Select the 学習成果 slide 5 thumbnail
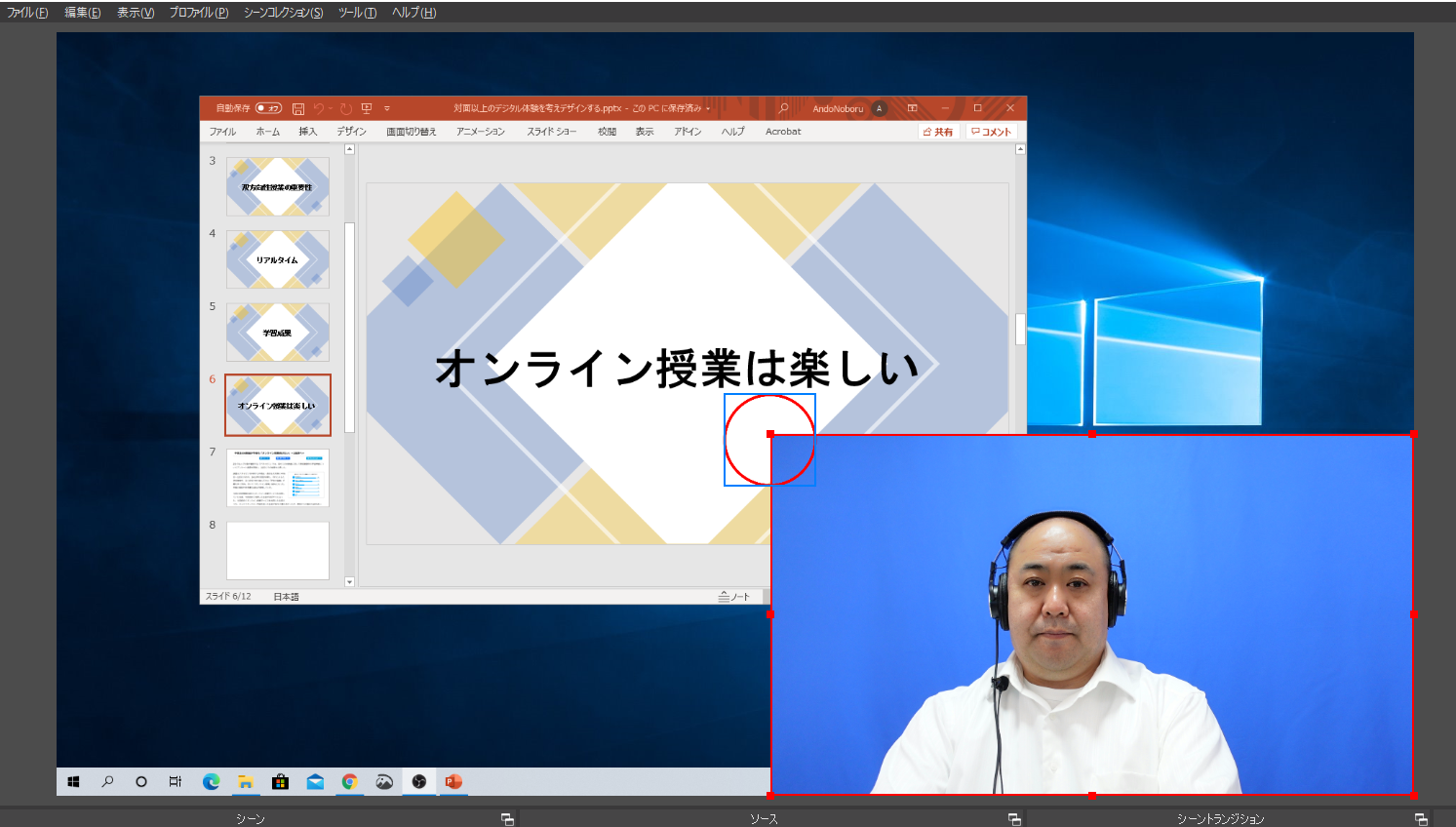 tap(278, 333)
